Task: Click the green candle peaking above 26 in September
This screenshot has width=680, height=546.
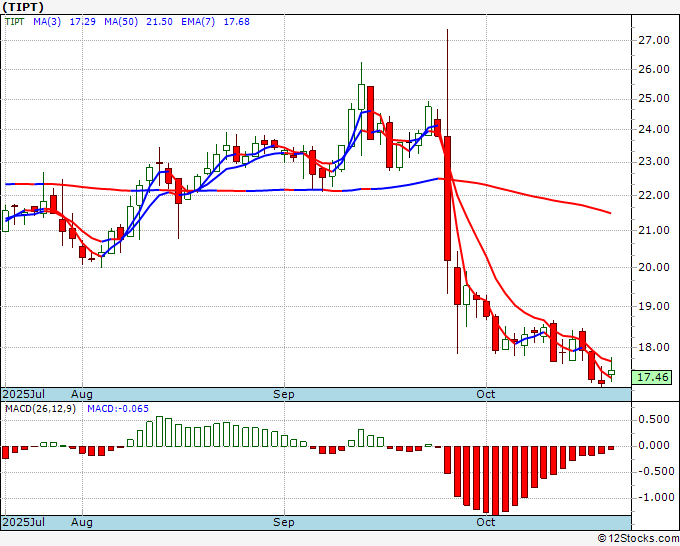Action: point(361,97)
